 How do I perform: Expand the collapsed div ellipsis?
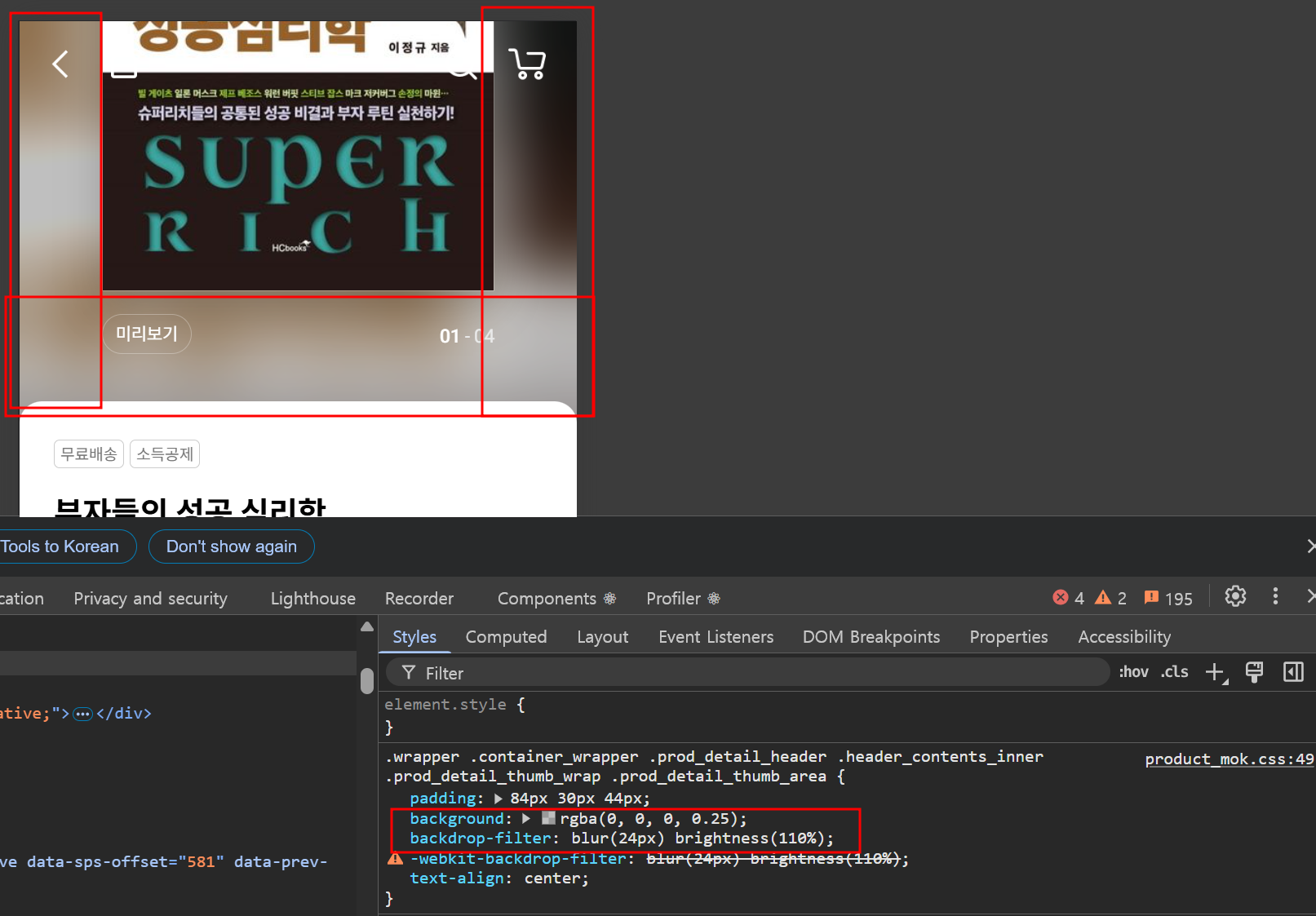tap(82, 714)
